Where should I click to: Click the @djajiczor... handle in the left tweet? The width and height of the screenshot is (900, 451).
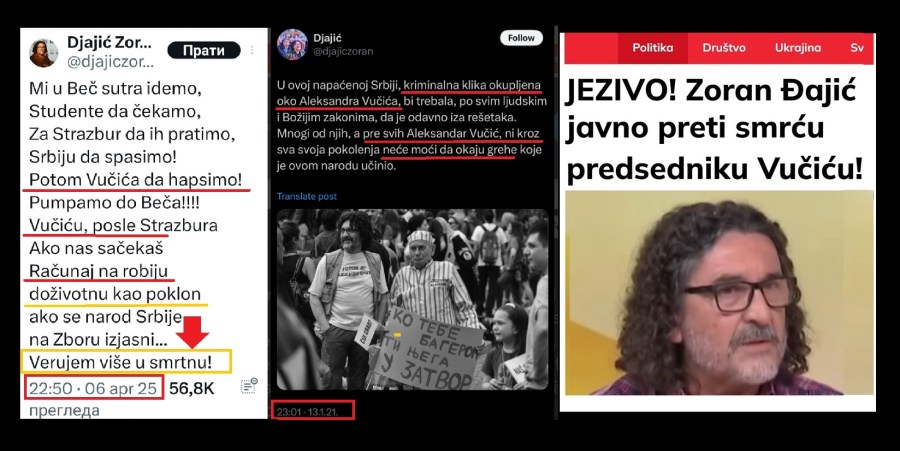click(110, 63)
